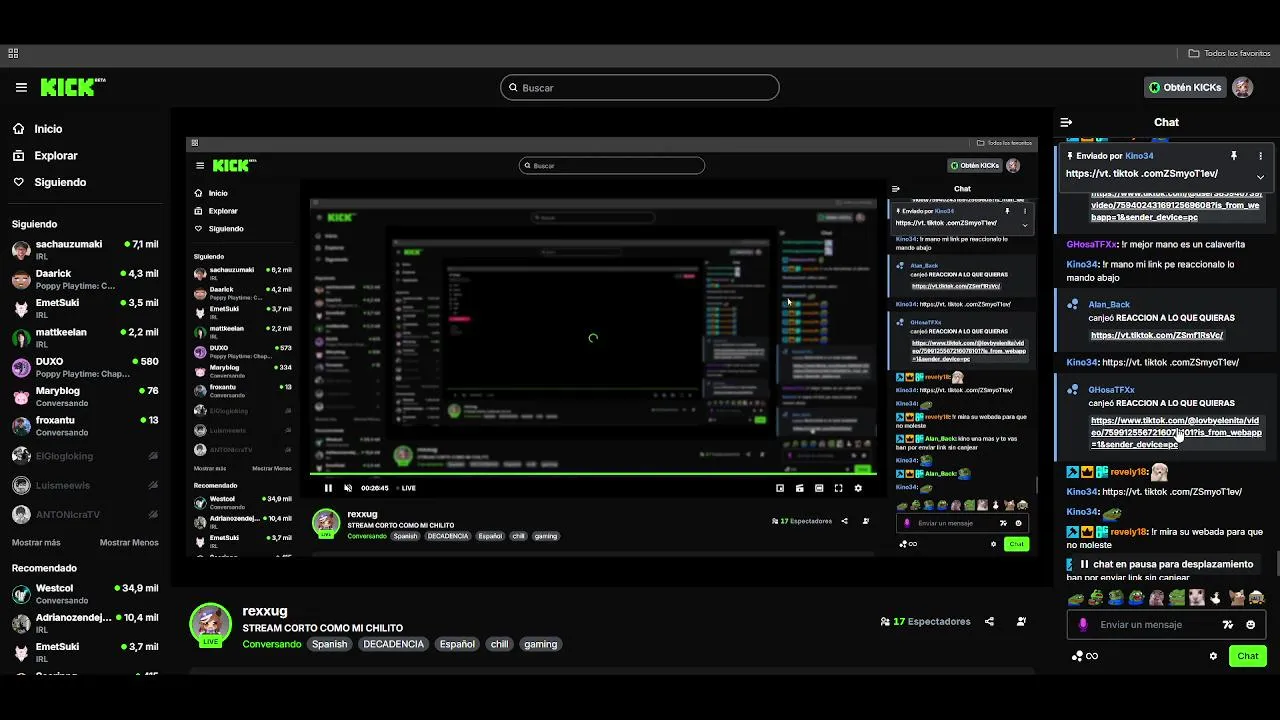Click the follow user icon beside share
Image resolution: width=1280 pixels, height=720 pixels.
[x=1021, y=621]
